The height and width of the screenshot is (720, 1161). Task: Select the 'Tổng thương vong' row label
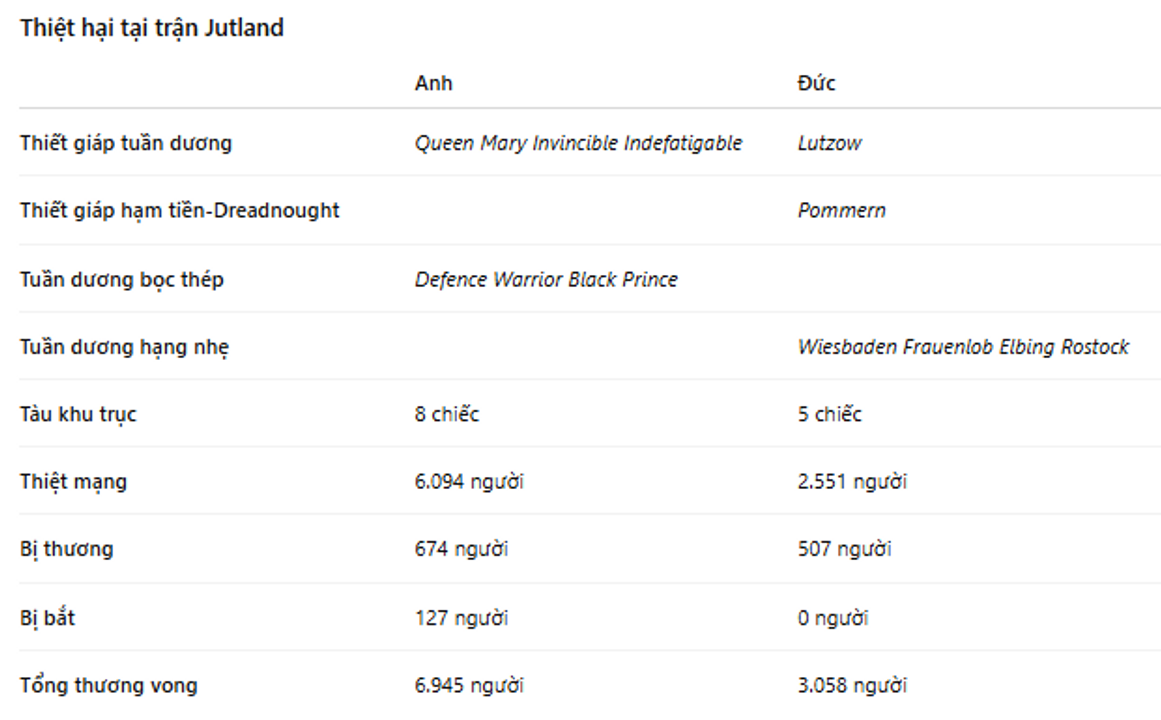pos(109,686)
